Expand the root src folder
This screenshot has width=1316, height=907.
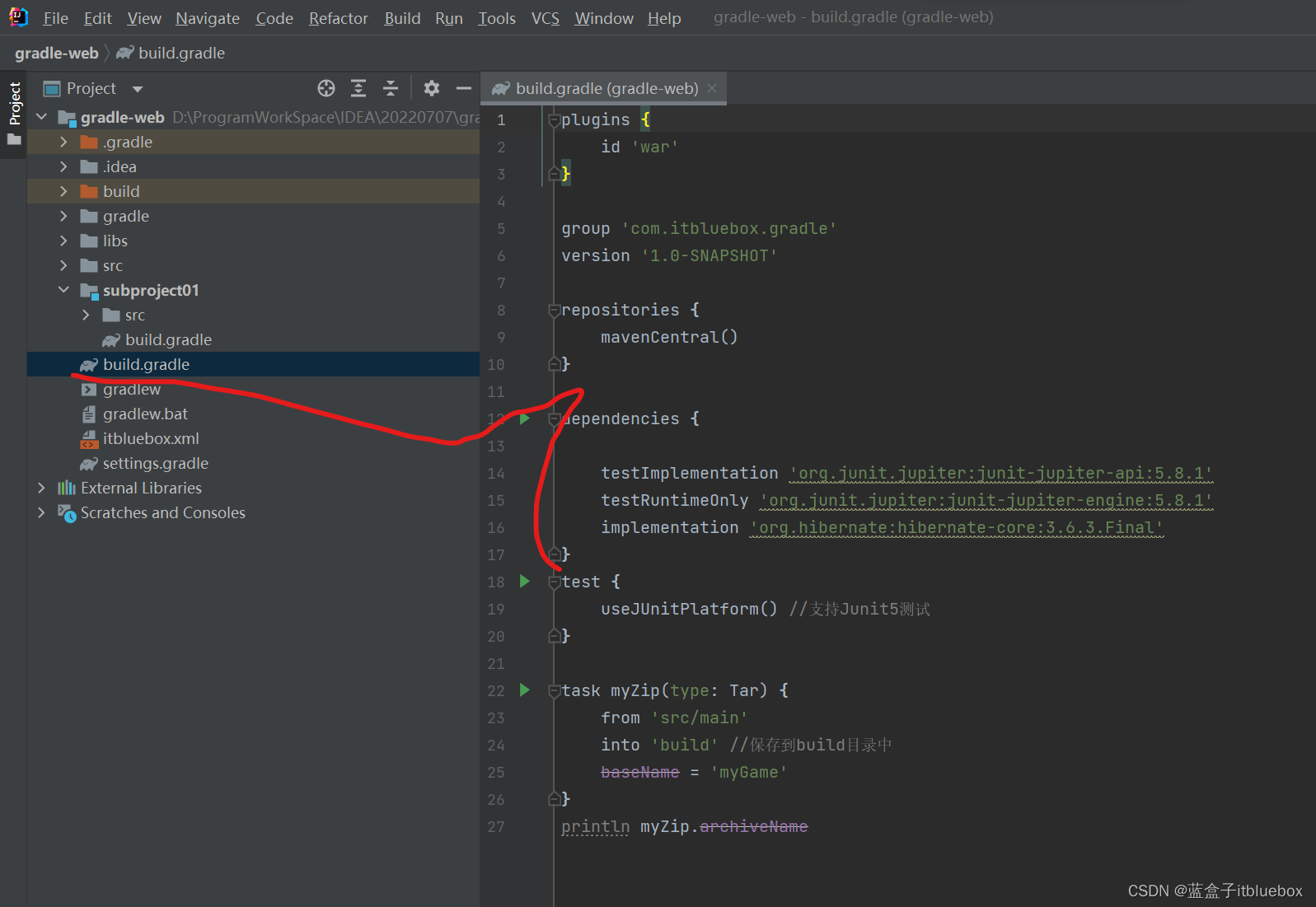(x=63, y=265)
